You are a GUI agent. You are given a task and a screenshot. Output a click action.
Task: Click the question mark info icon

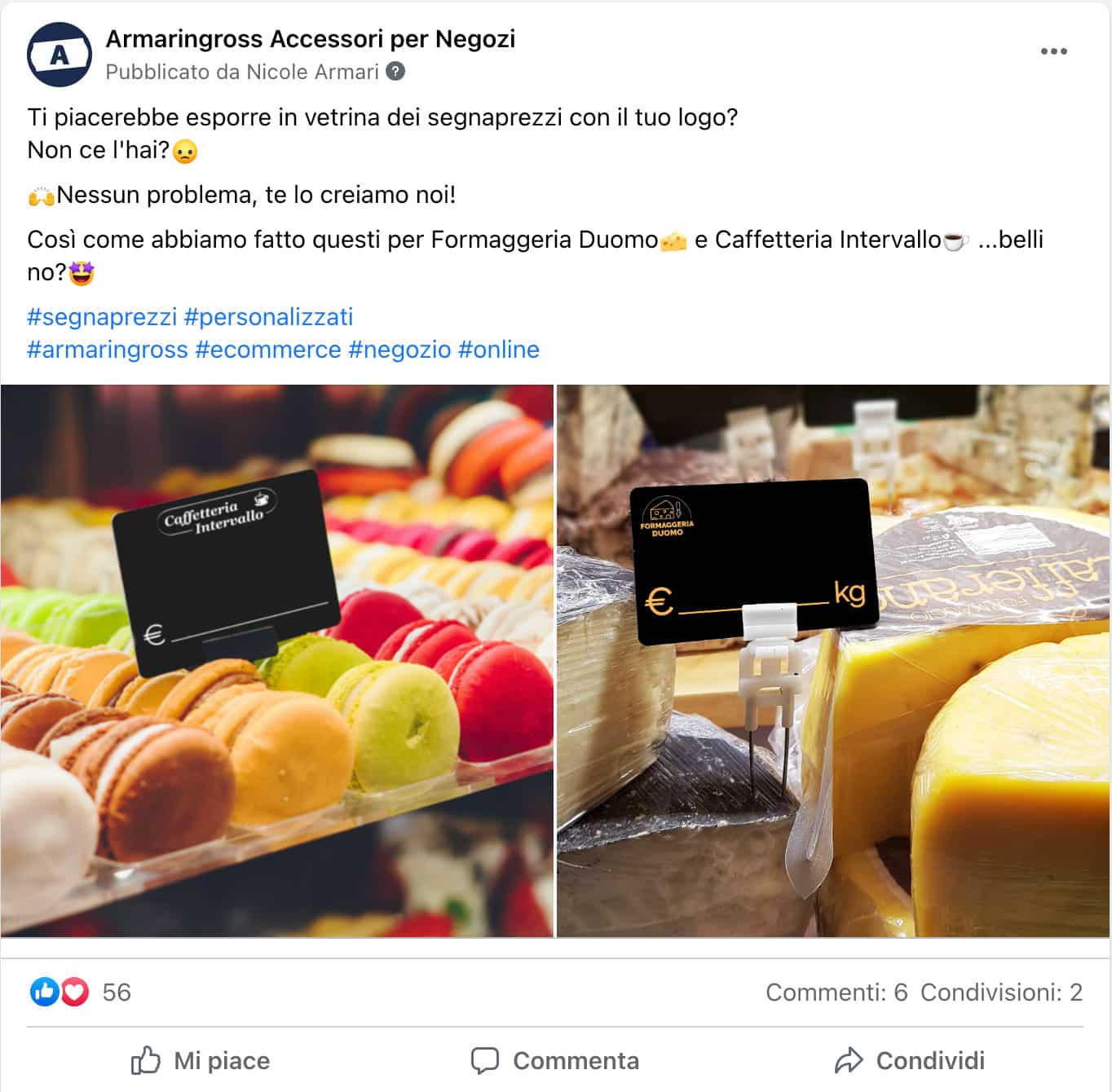[x=395, y=72]
